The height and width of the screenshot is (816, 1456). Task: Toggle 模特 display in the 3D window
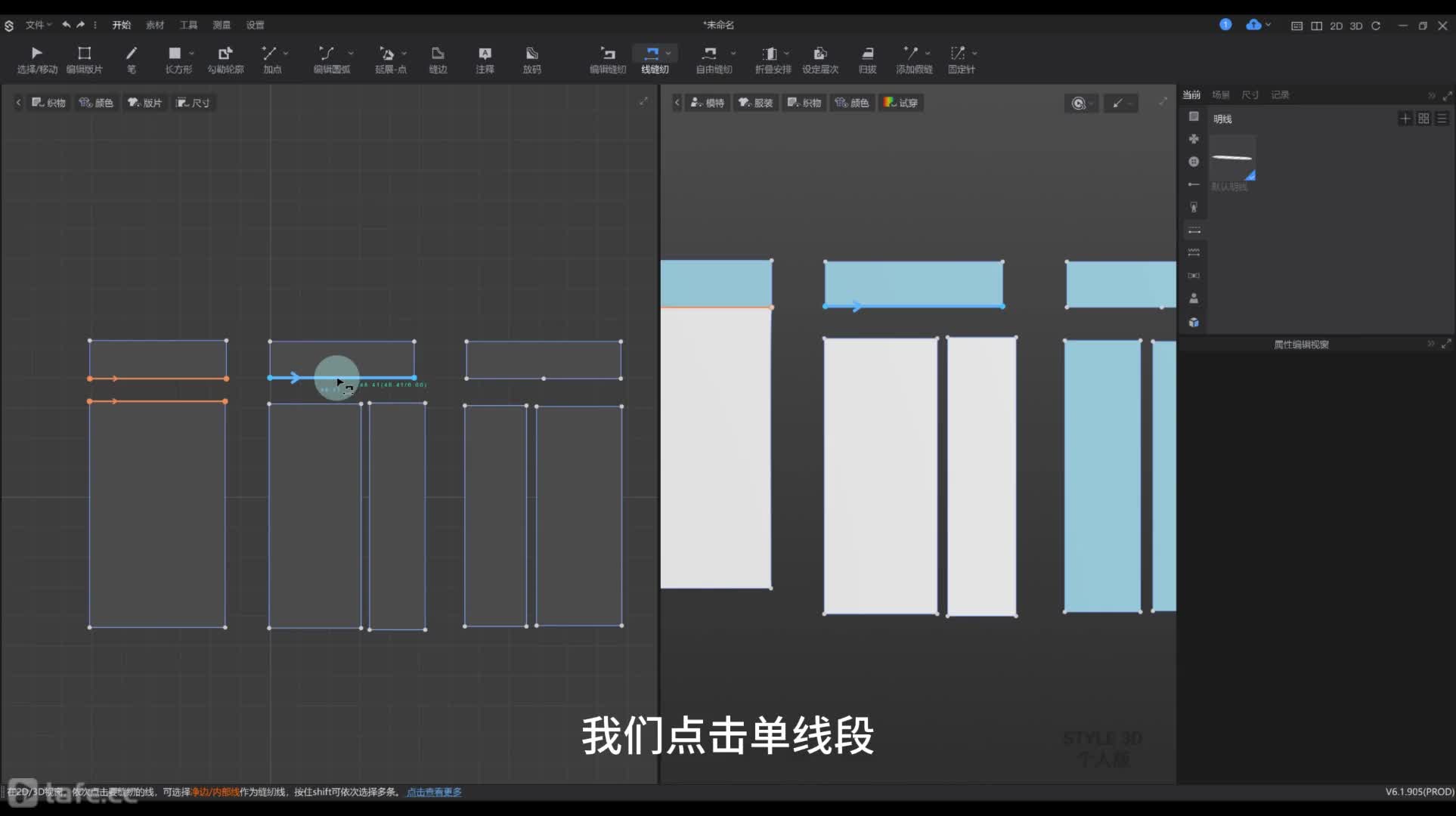(x=708, y=103)
